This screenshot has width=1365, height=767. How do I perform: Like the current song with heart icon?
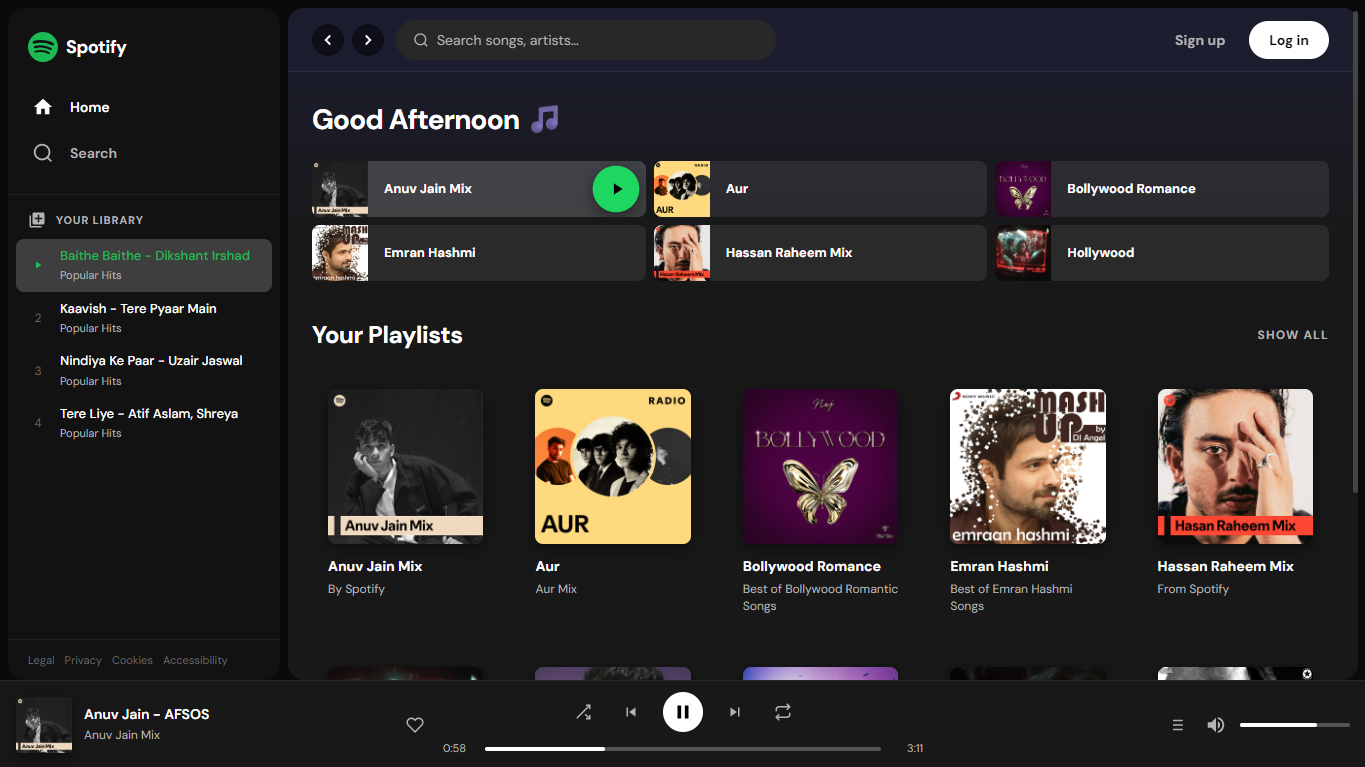(415, 725)
